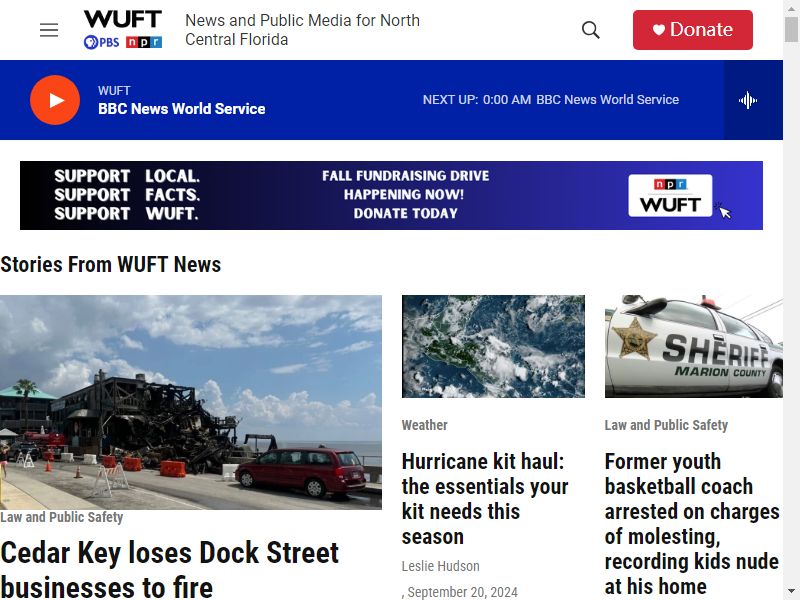
Task: Click the scrollbar down arrow
Action: [791, 592]
